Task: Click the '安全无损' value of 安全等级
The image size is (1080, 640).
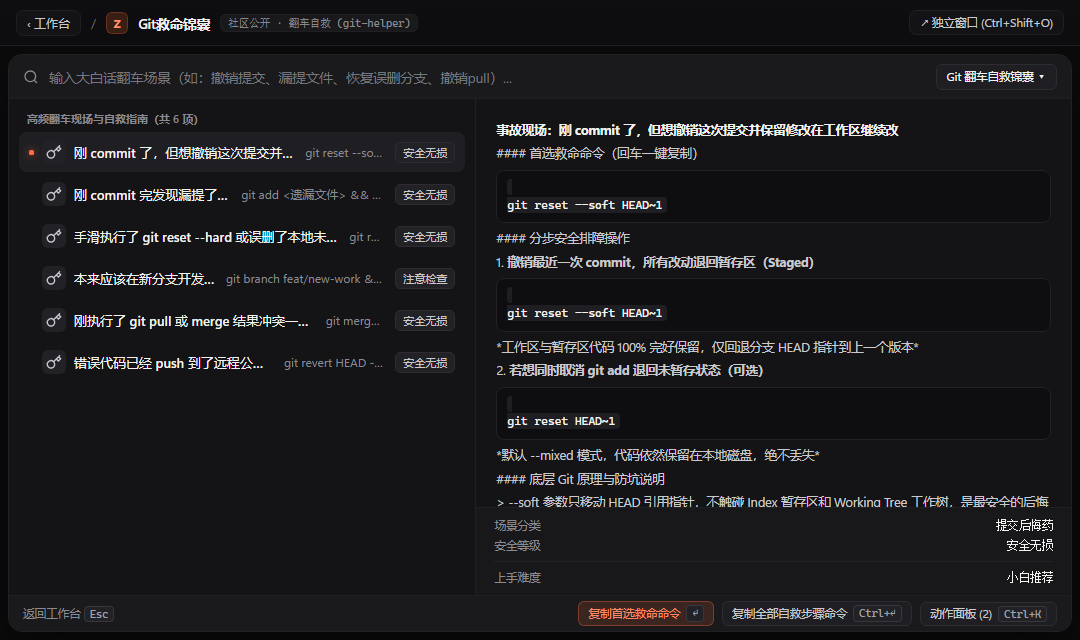Action: 1030,545
